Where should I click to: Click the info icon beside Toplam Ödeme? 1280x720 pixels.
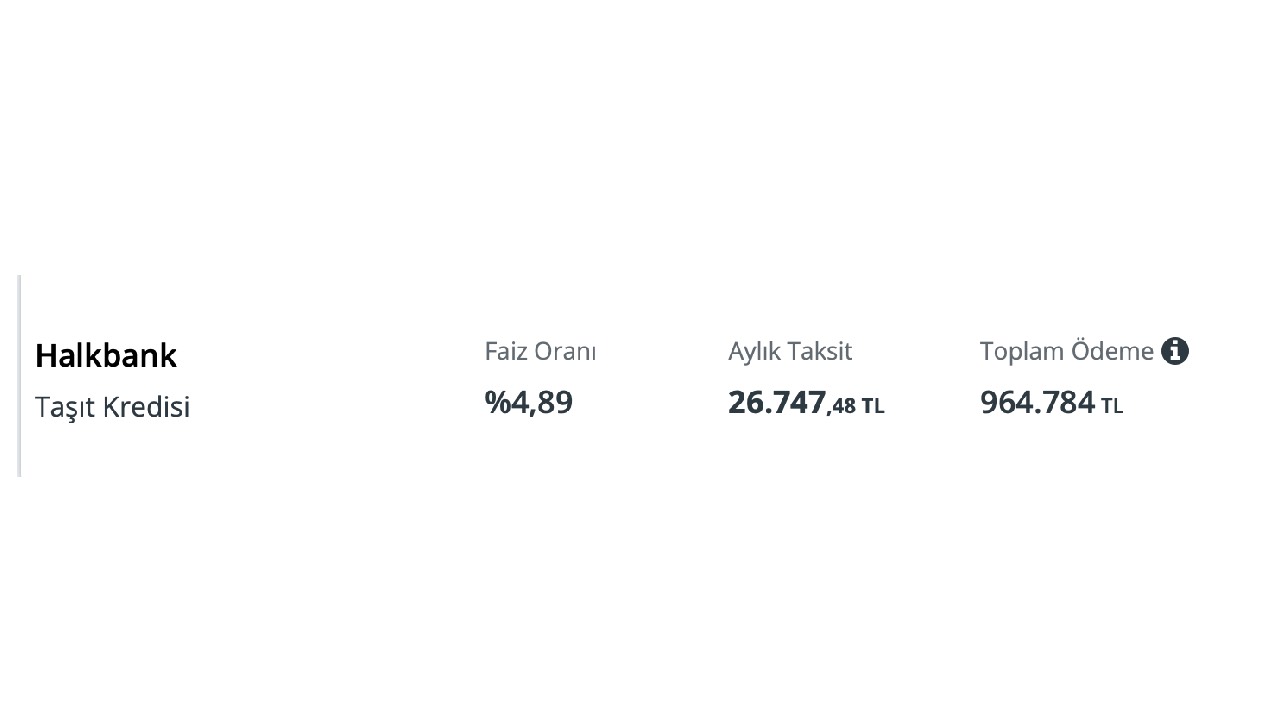[x=1175, y=351]
